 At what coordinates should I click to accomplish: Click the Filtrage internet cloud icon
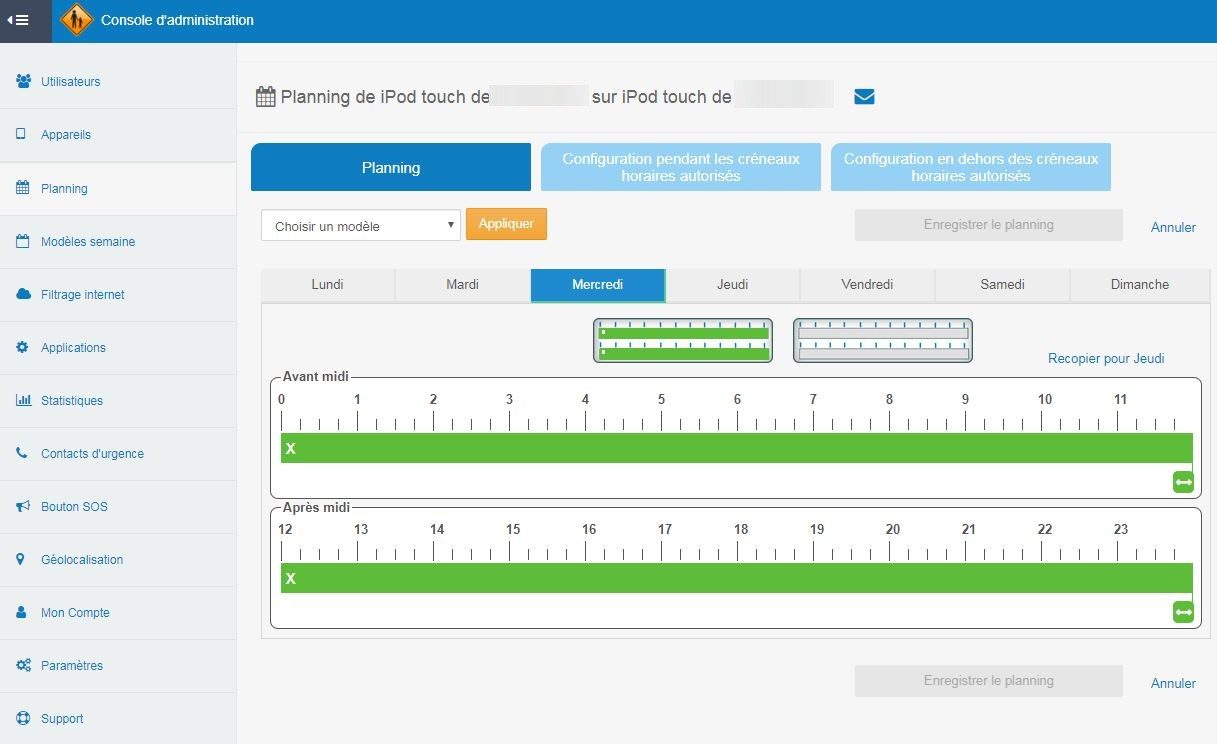point(23,294)
